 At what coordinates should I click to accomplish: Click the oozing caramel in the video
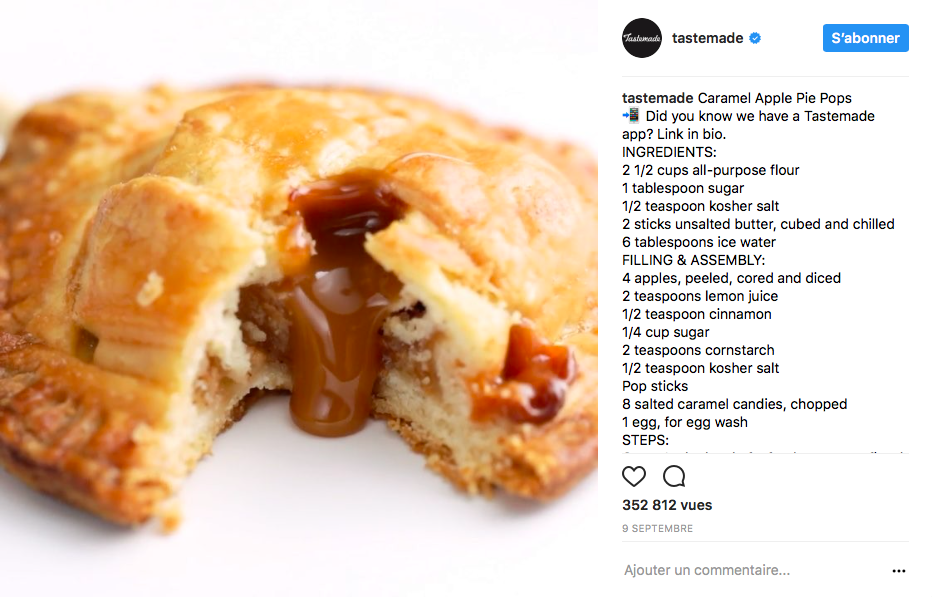(336, 333)
